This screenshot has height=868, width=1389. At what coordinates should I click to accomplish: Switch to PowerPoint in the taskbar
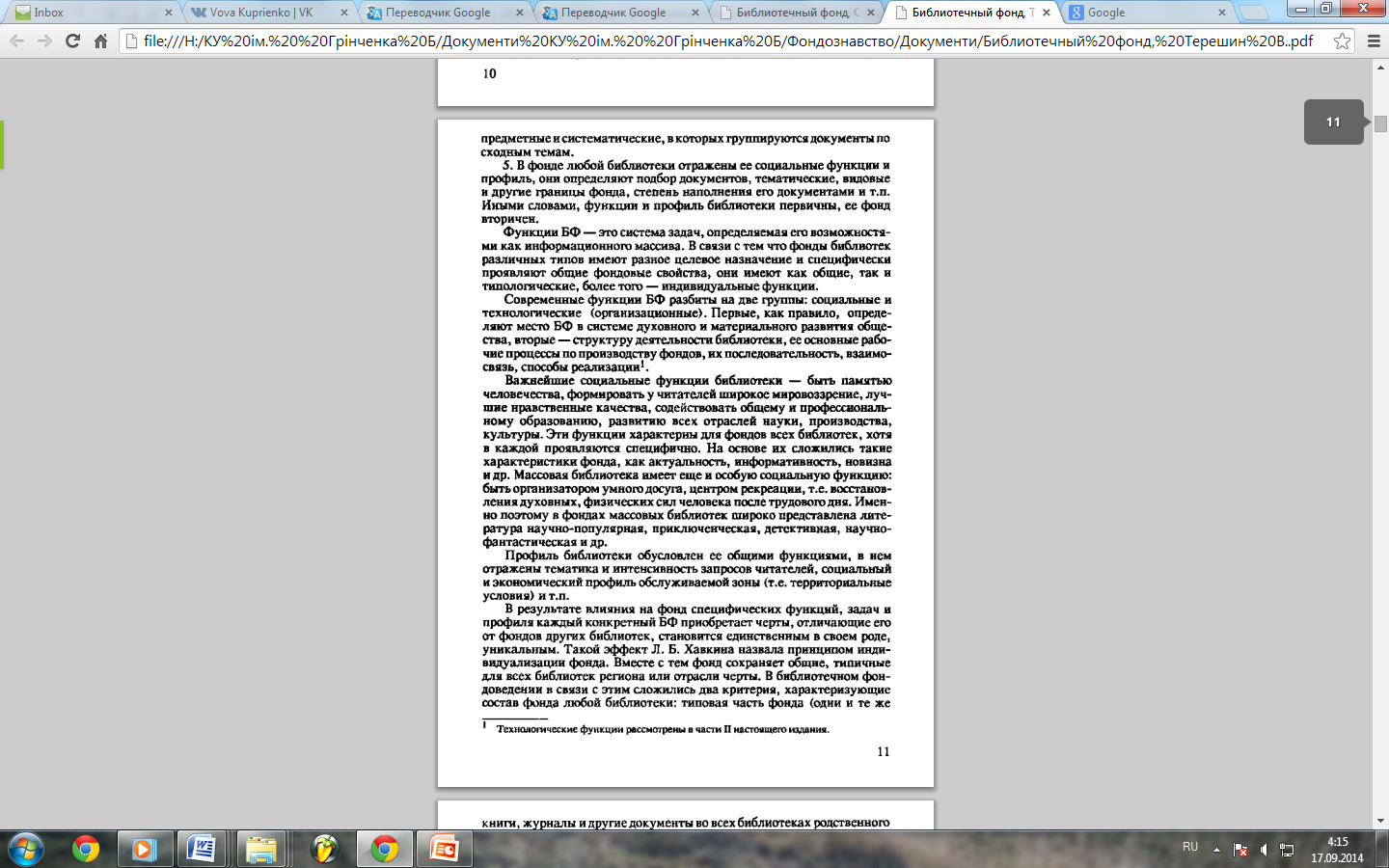click(x=444, y=849)
